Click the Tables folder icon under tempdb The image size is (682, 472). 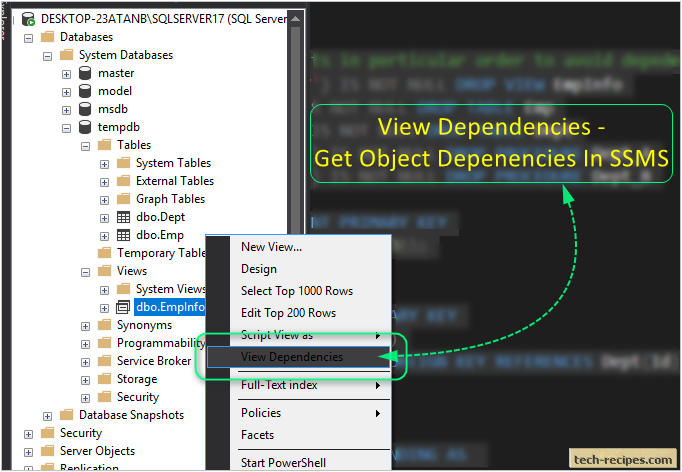tap(104, 145)
